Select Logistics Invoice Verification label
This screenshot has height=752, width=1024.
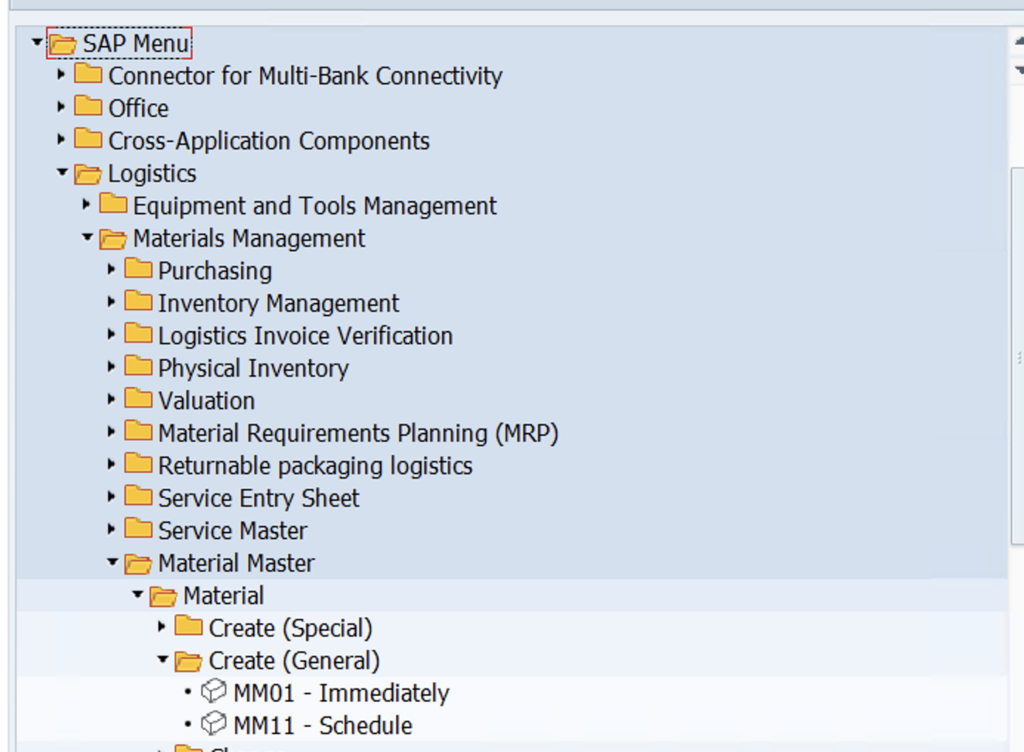pyautogui.click(x=305, y=336)
